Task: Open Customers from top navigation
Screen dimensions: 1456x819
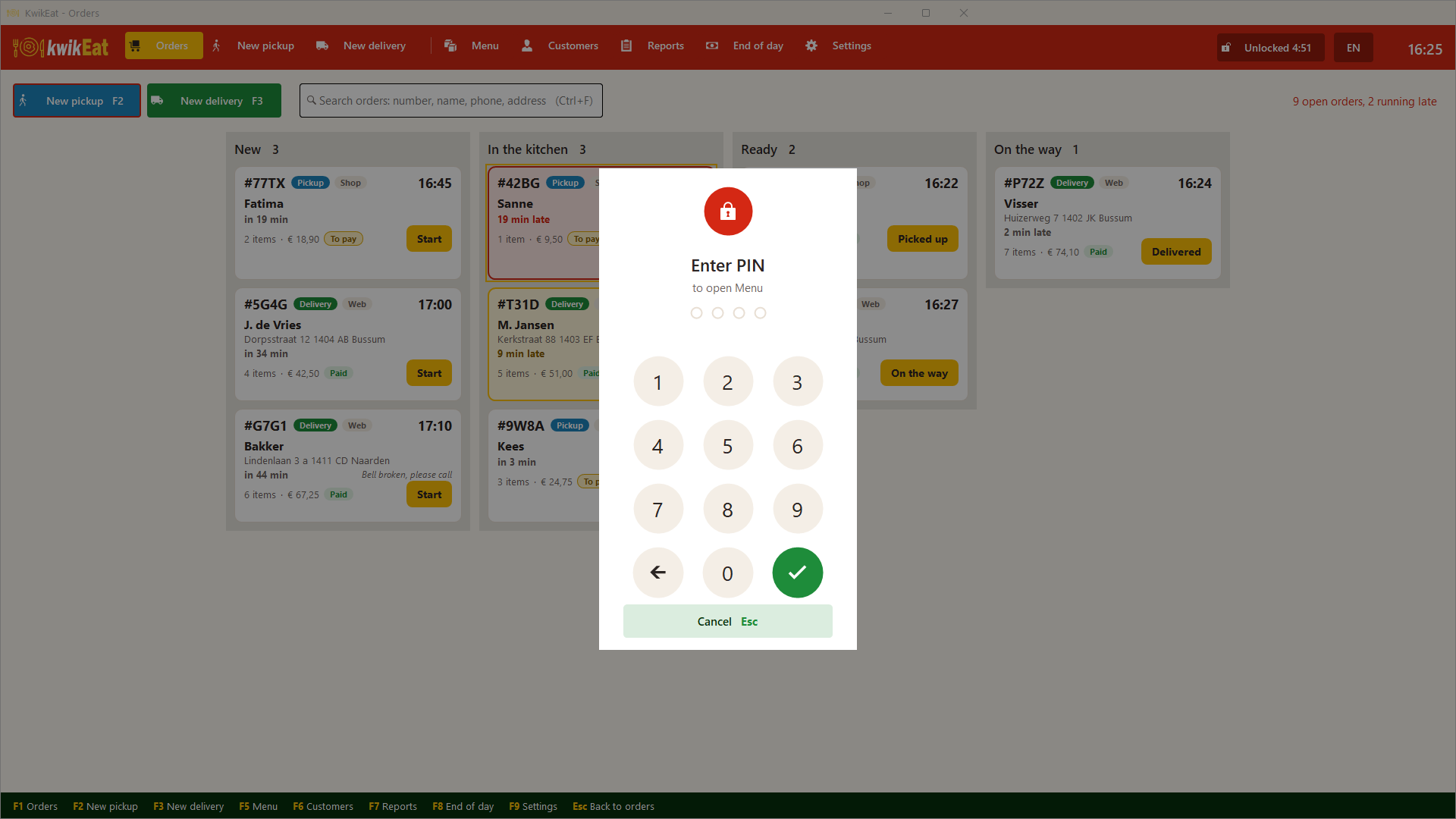Action: (x=560, y=45)
